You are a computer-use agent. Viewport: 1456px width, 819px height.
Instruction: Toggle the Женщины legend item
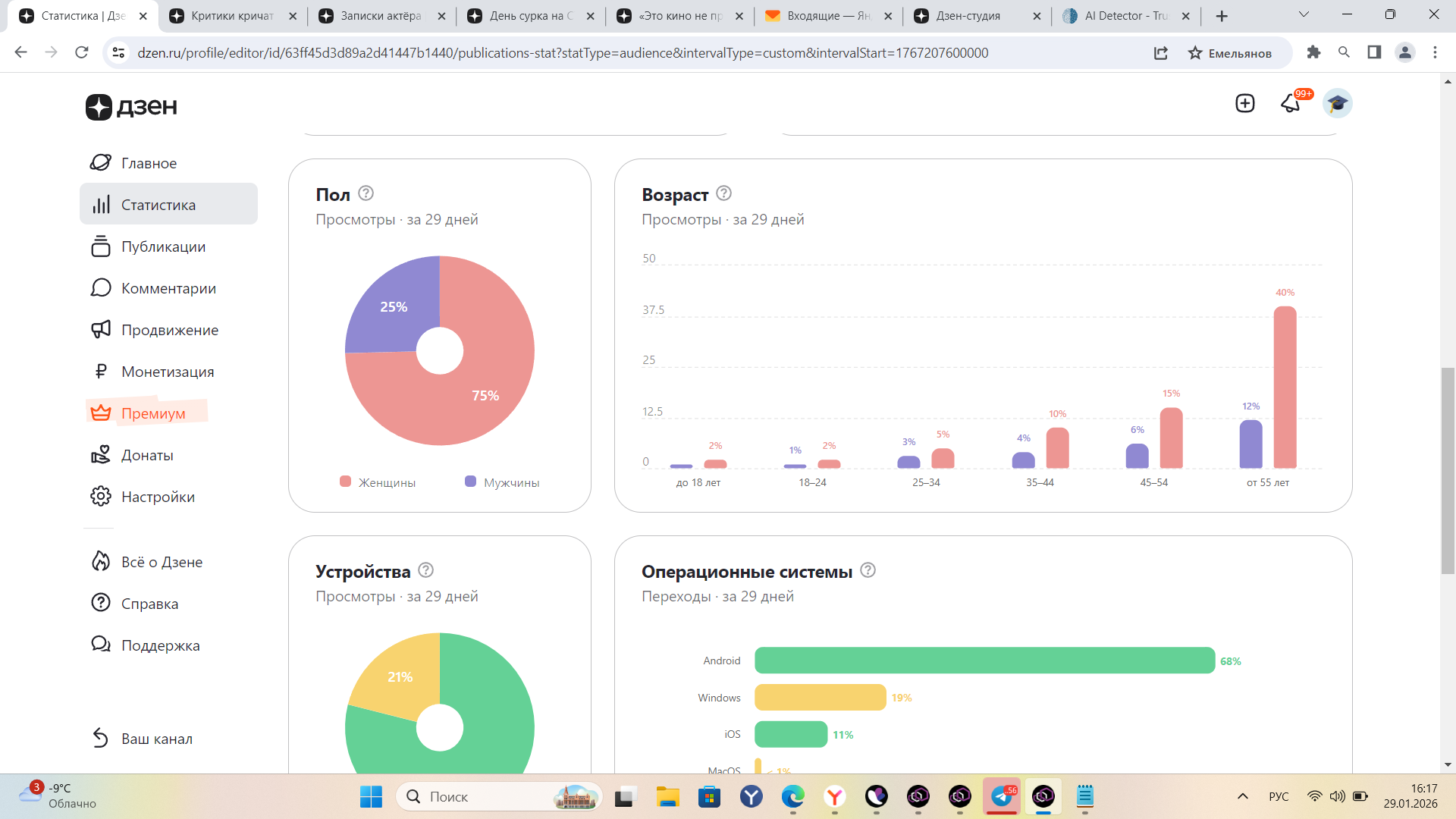coord(378,482)
